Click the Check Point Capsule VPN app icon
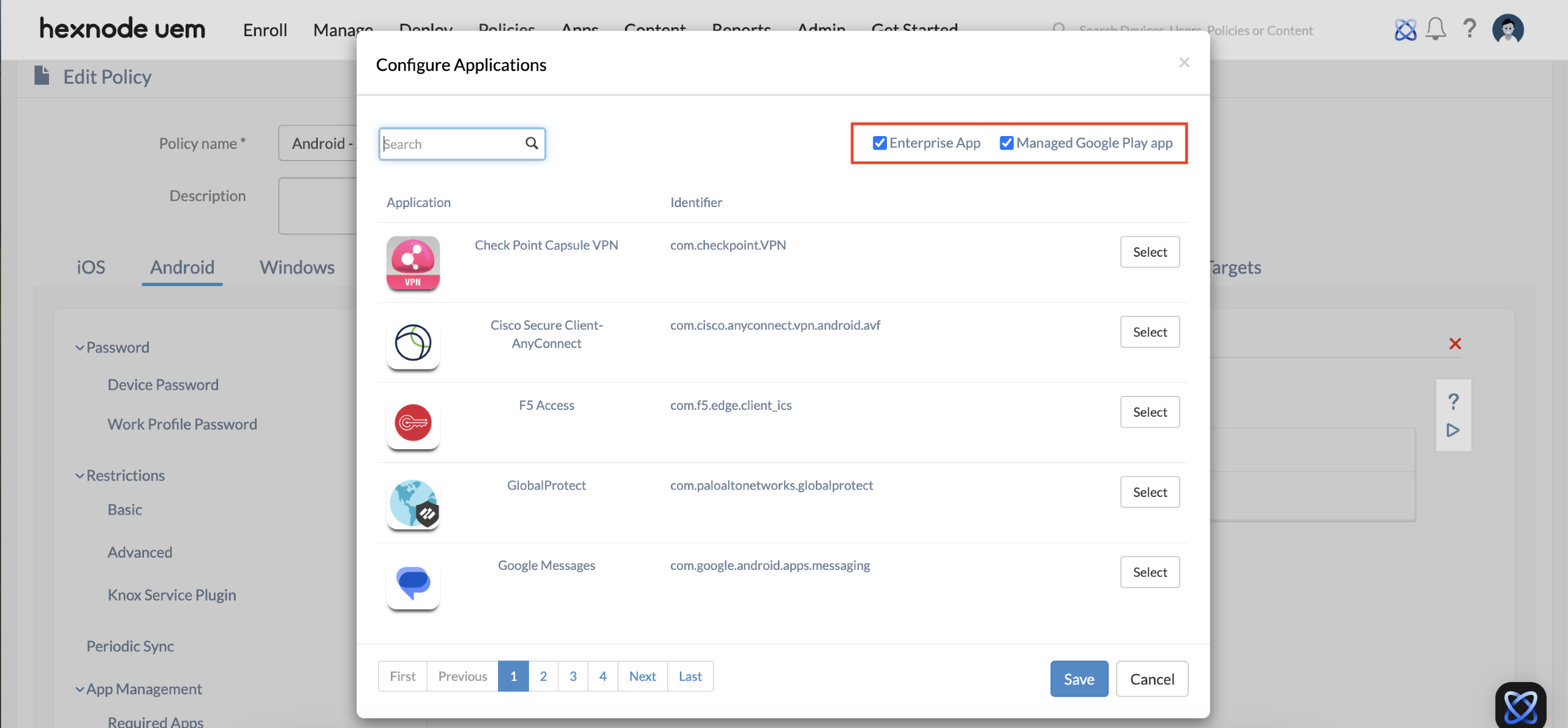Screen dimensions: 1568x728 413,263
